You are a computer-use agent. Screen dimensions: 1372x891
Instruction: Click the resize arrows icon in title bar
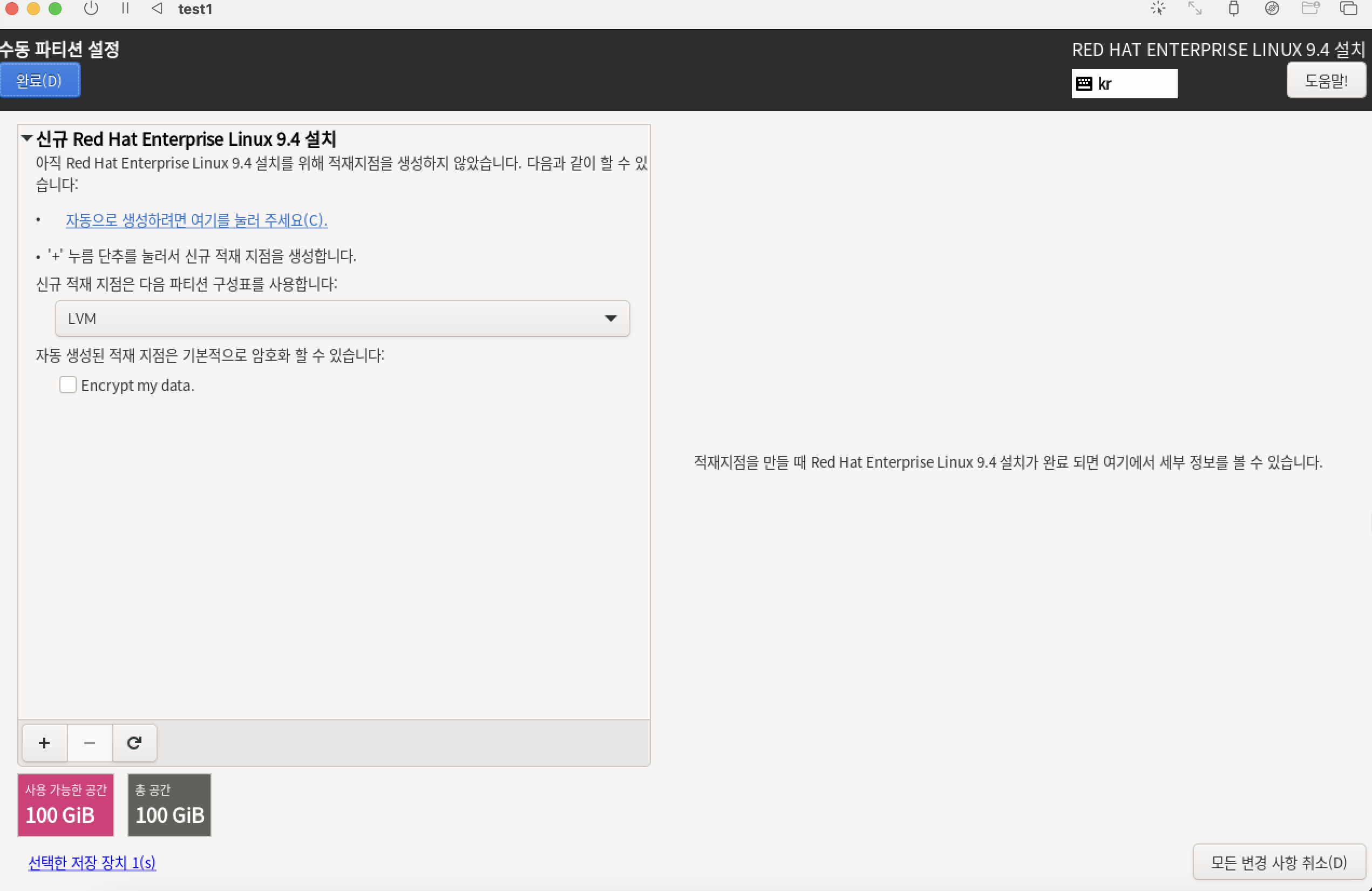(x=1194, y=9)
